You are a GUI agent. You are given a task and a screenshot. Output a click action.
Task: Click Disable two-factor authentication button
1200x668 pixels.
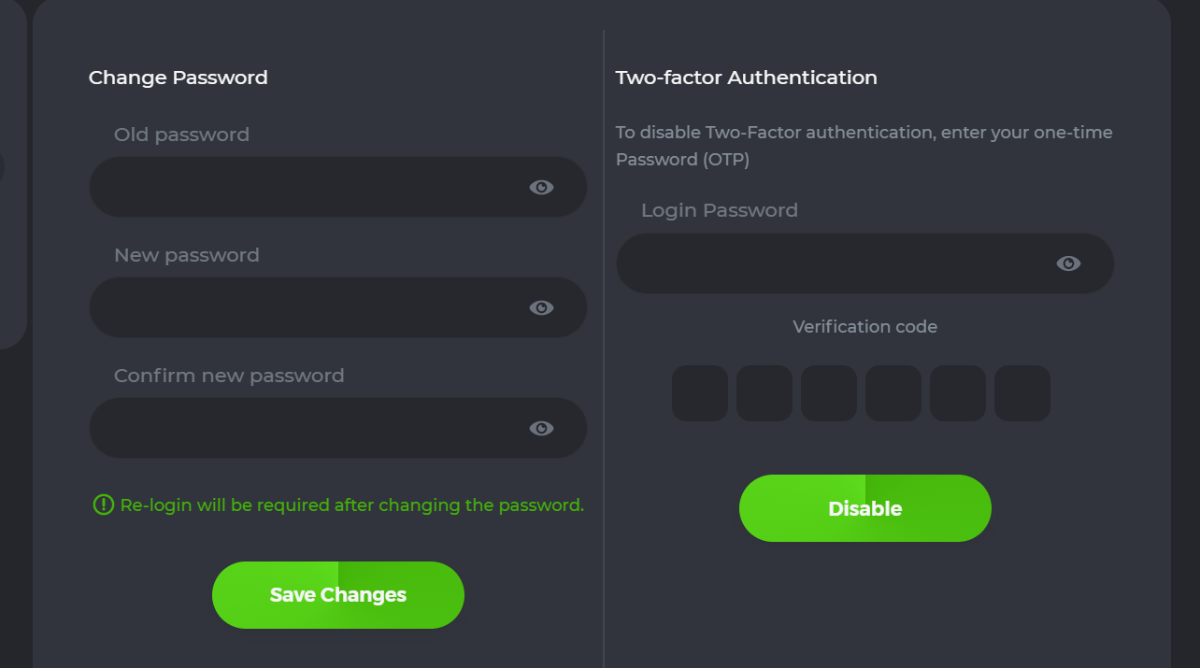[x=865, y=508]
